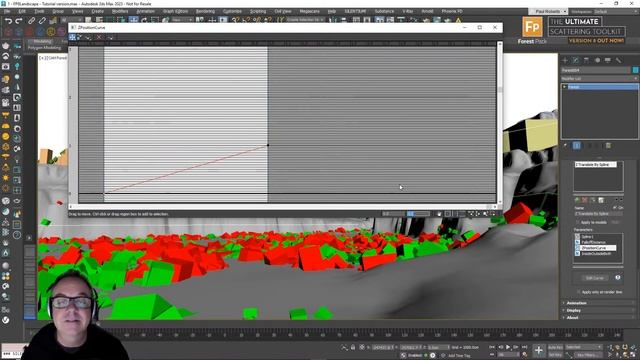Viewport: 640px width, 360px height.
Task: Activate the Select and Rotate tool
Action: tap(144, 20)
